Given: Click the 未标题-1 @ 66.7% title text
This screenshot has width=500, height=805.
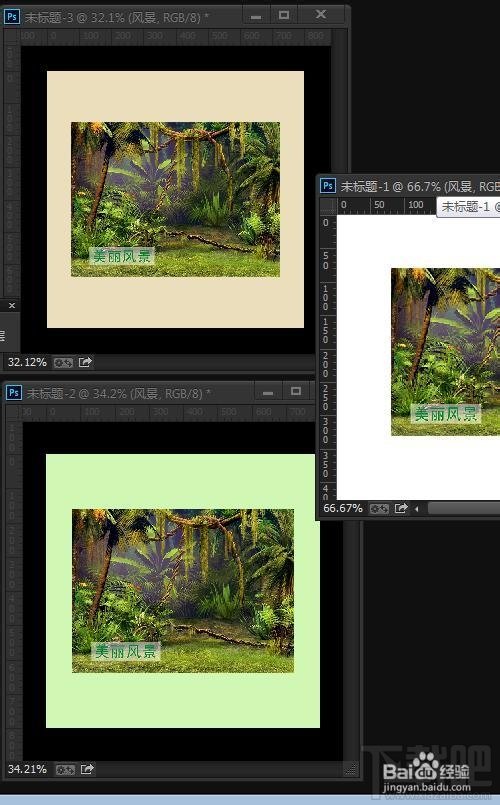Looking at the screenshot, I should 420,186.
